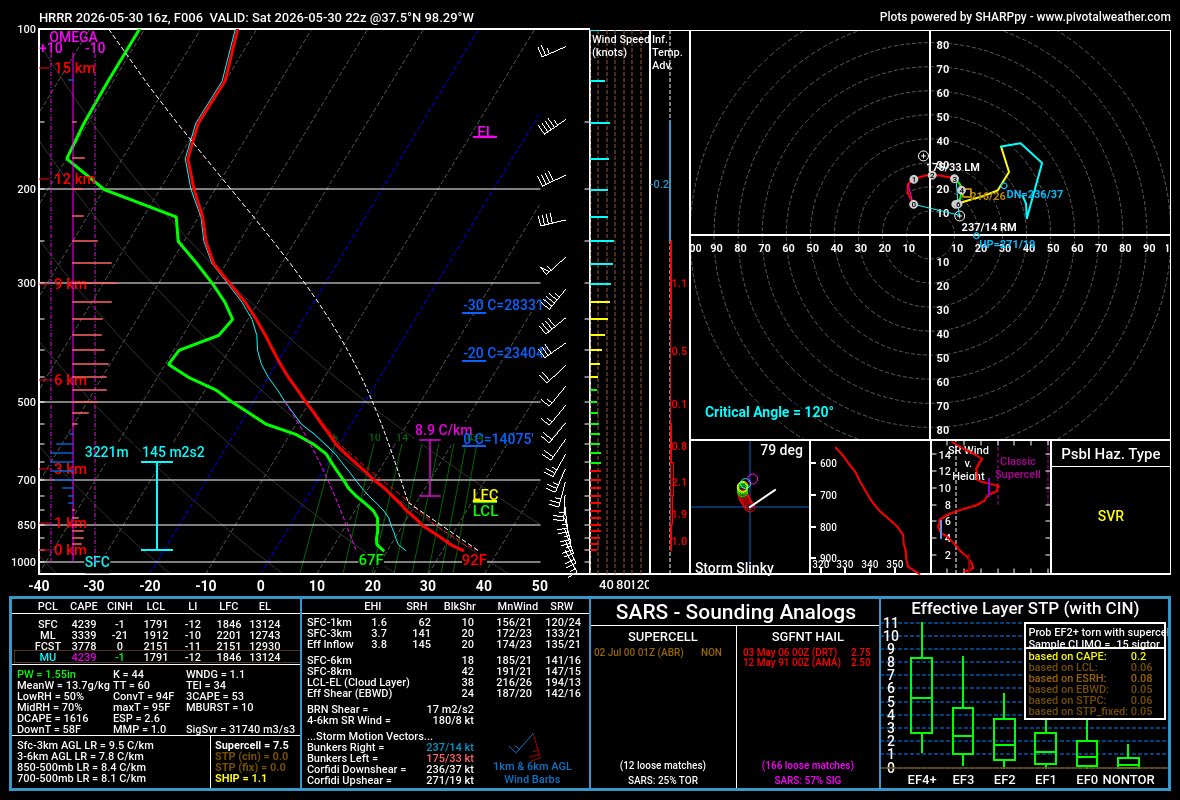Click Sfc-3km AGL LR = 9.5 C/km
Viewport: 1180px width, 800px height.
point(85,746)
